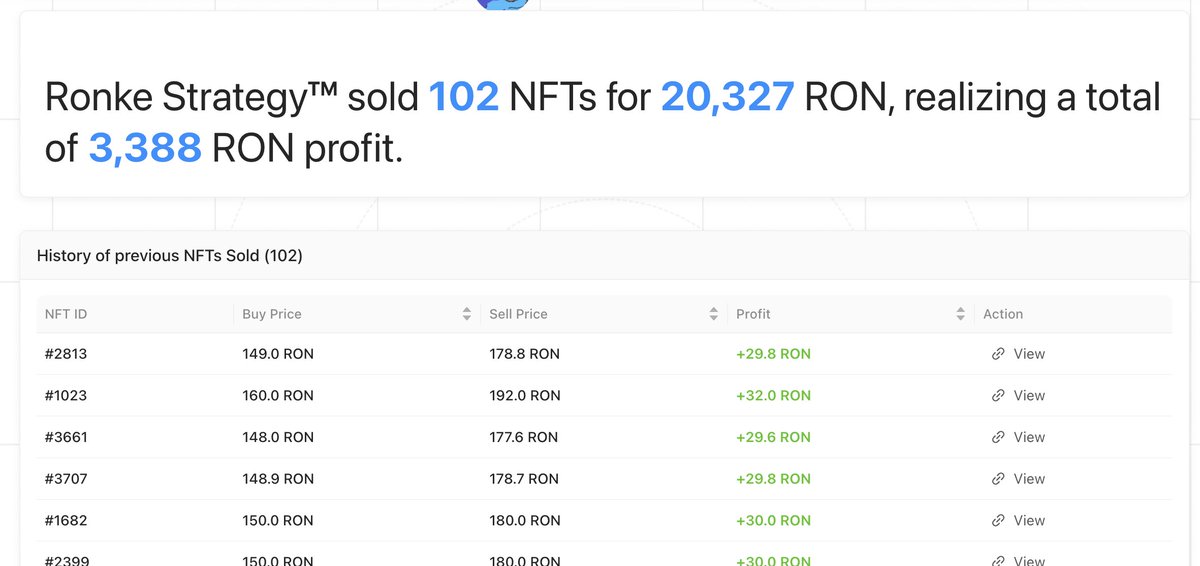The height and width of the screenshot is (566, 1200).
Task: Click the +32.0 RON profit value
Action: pyautogui.click(x=774, y=396)
